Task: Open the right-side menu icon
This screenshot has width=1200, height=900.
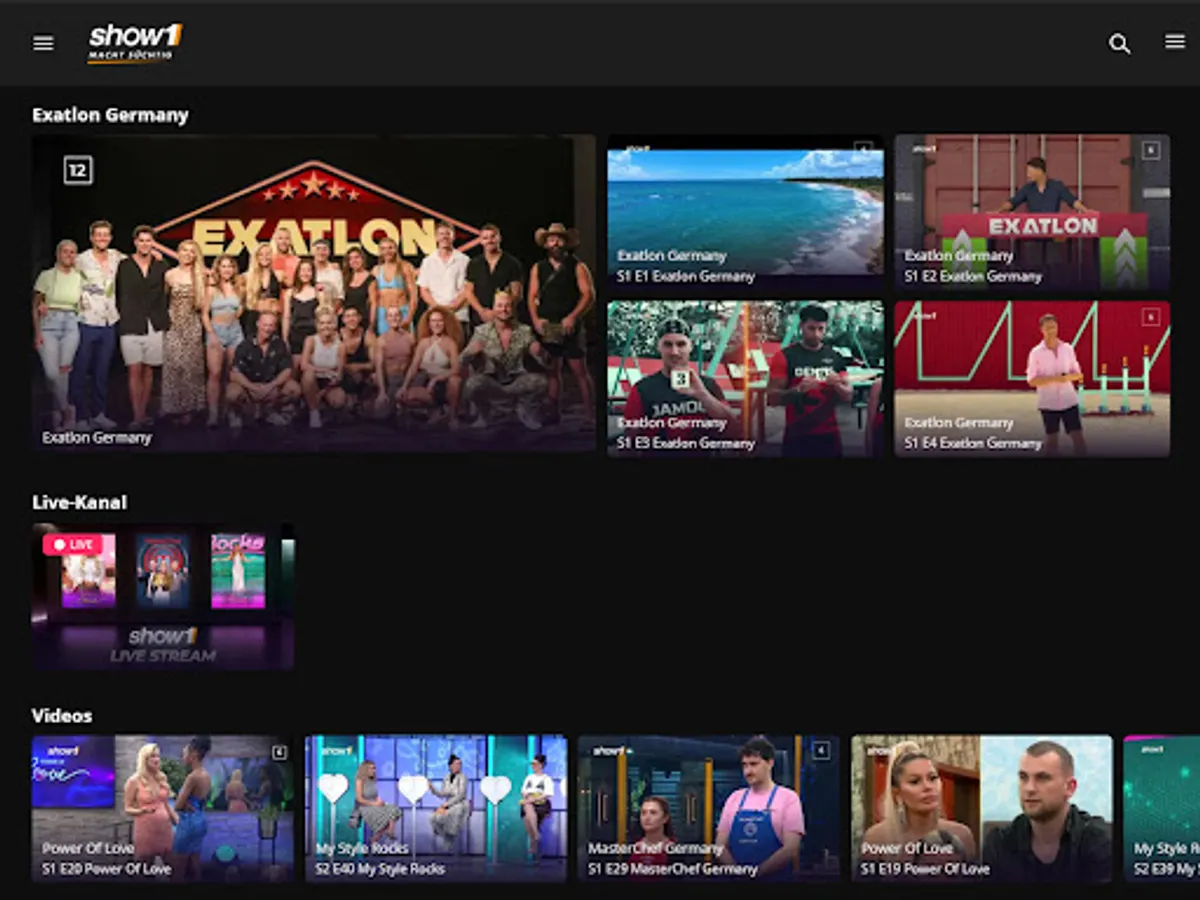Action: [1174, 42]
